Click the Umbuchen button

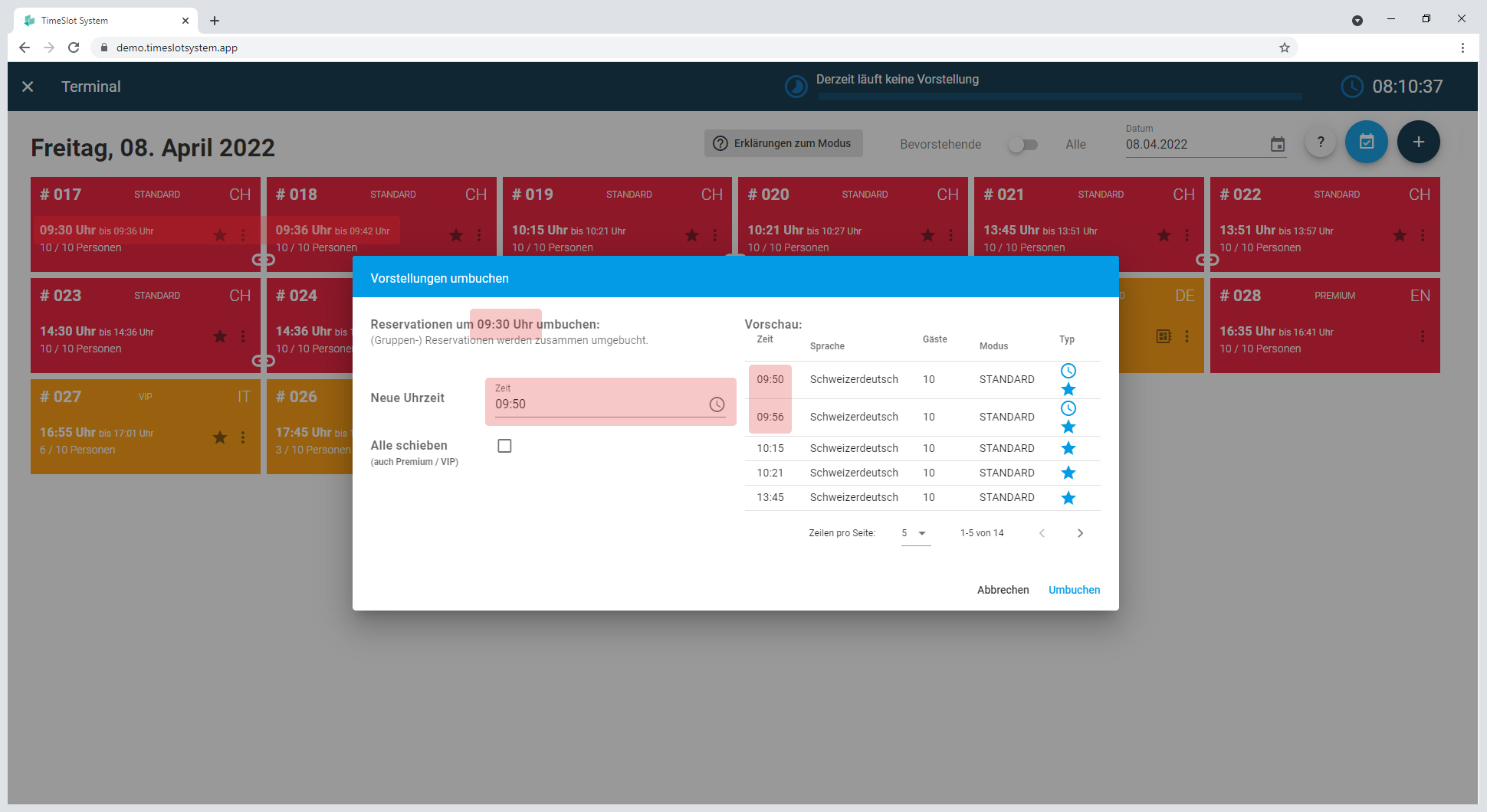click(1074, 590)
